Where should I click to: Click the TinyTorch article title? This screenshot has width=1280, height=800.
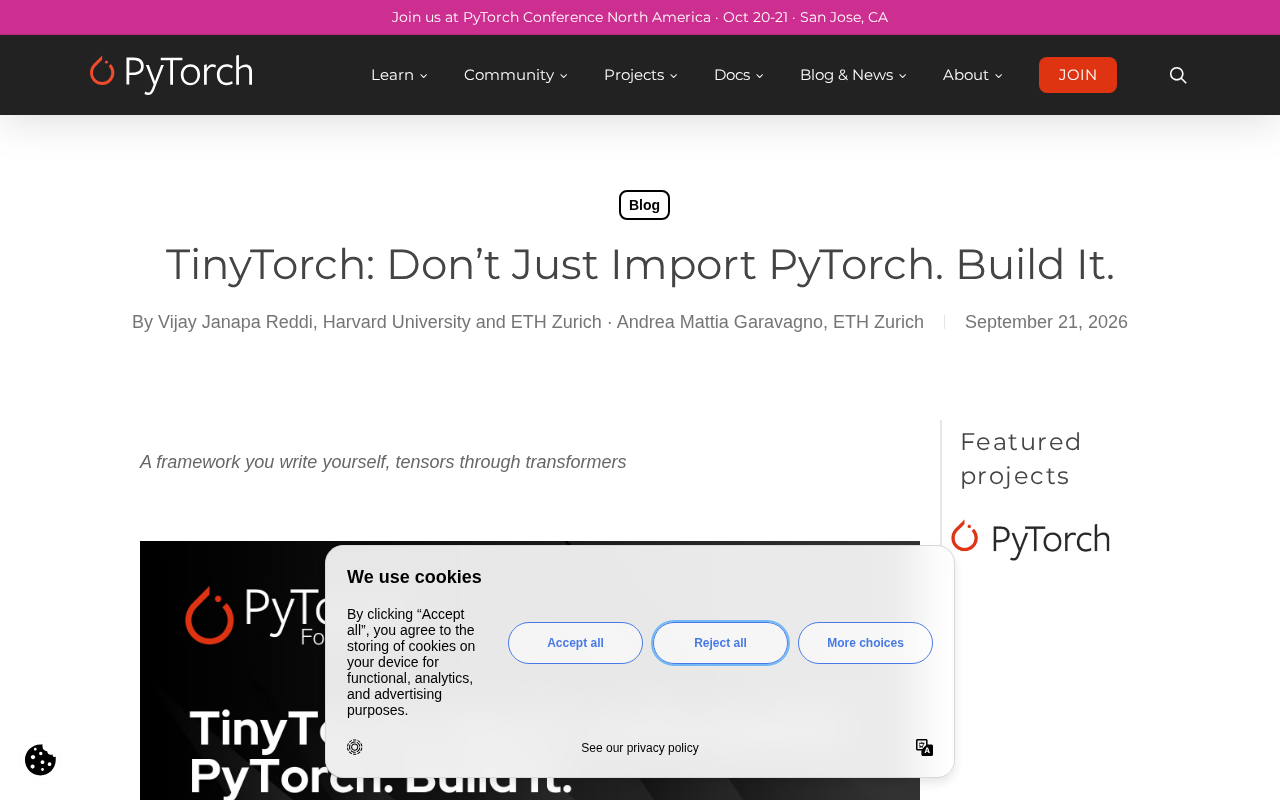tap(640, 264)
